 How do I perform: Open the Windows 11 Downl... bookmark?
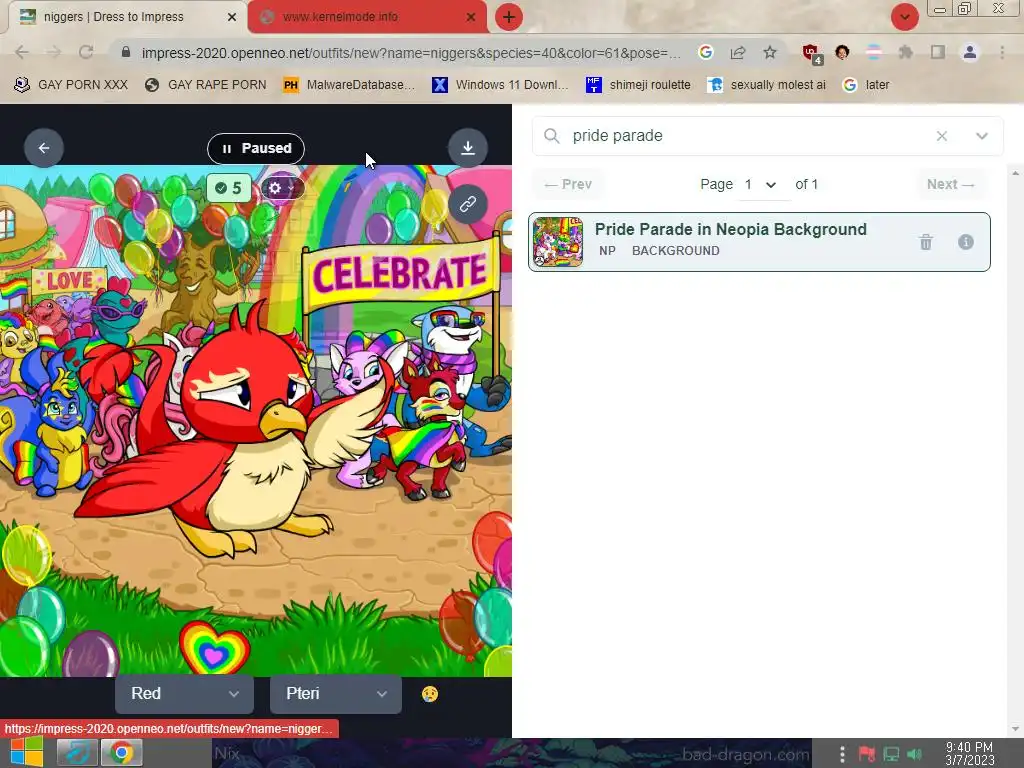point(500,85)
